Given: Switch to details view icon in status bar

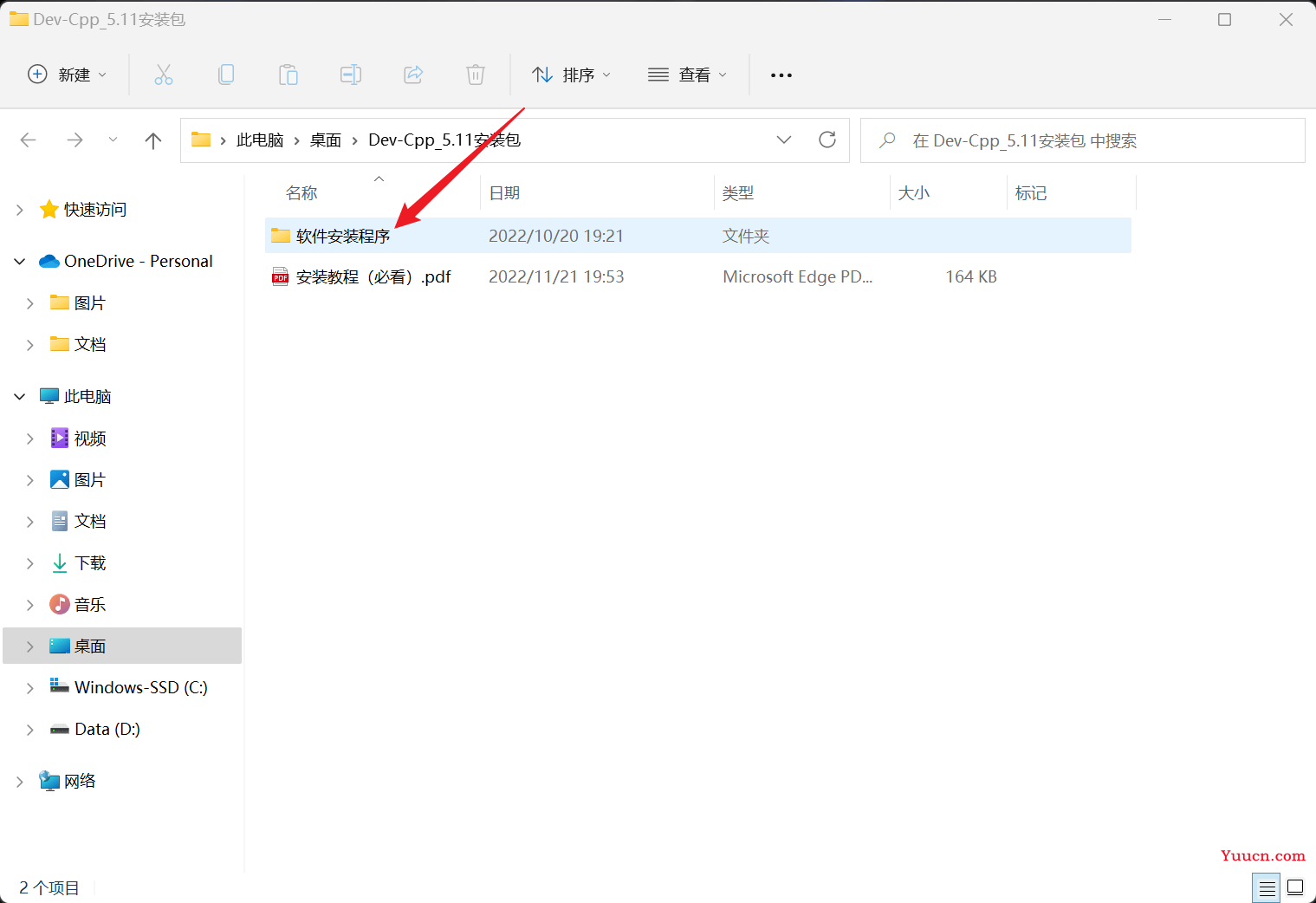Looking at the screenshot, I should pos(1267,887).
